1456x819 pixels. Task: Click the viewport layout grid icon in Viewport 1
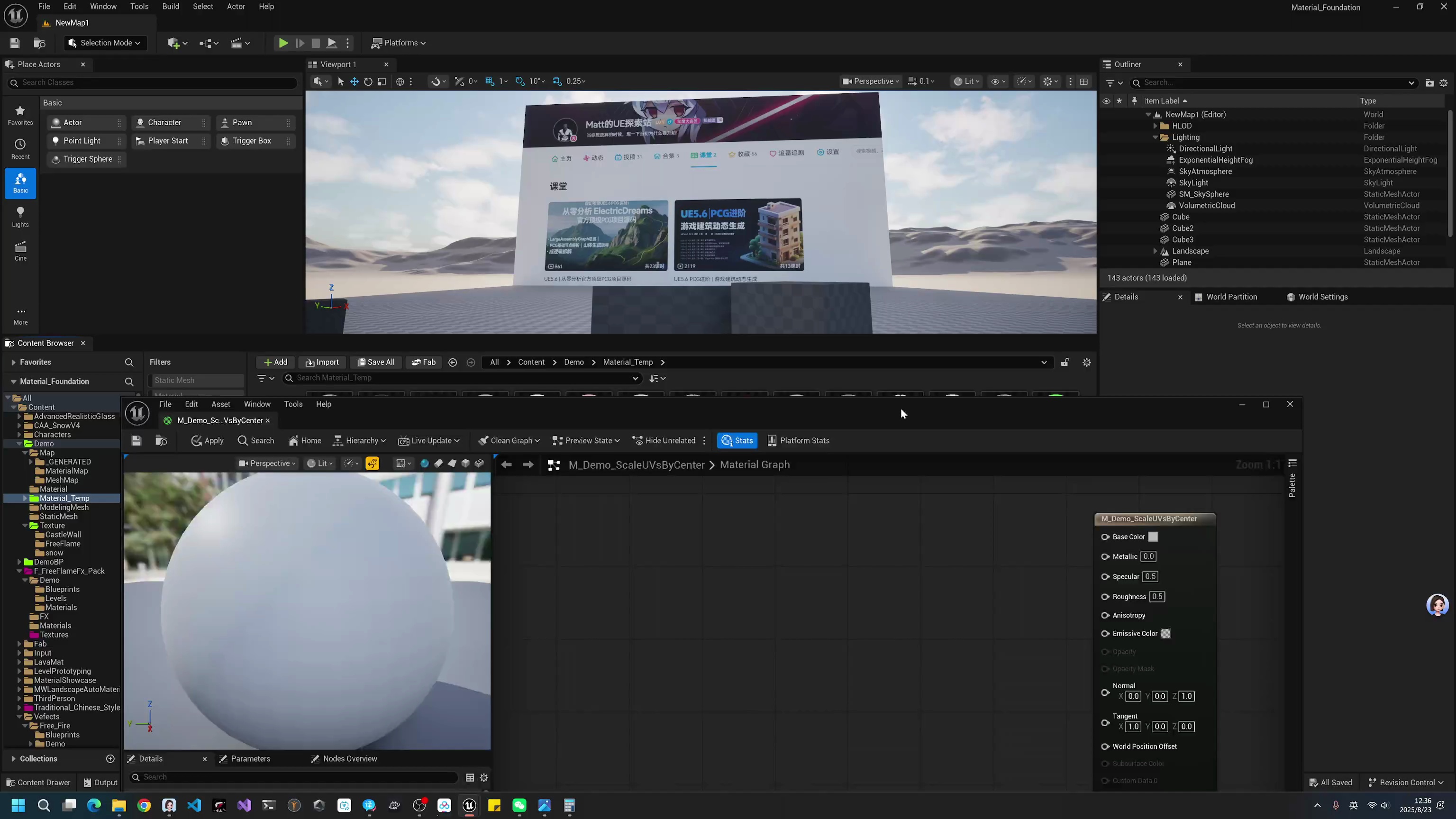point(1083,82)
